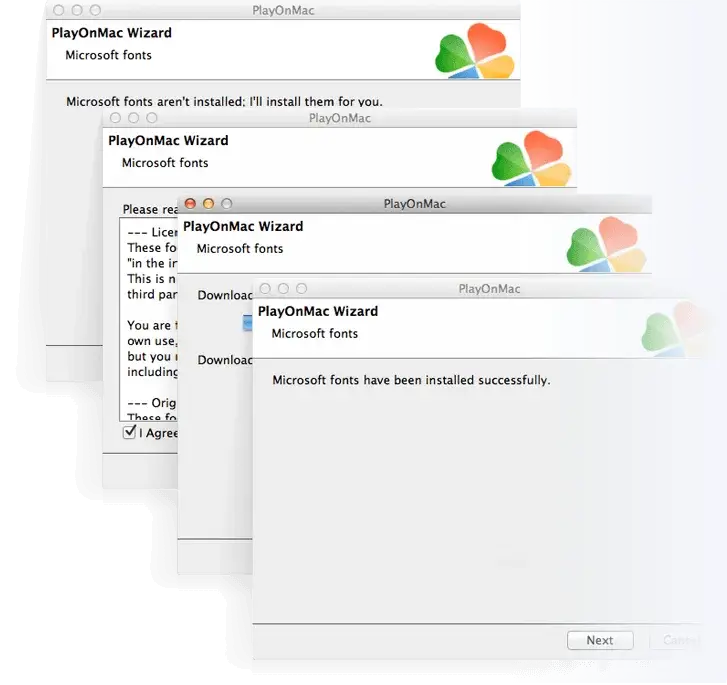The image size is (727, 685).
Task: Click the 'installed successfully' message text
Action: pos(411,380)
